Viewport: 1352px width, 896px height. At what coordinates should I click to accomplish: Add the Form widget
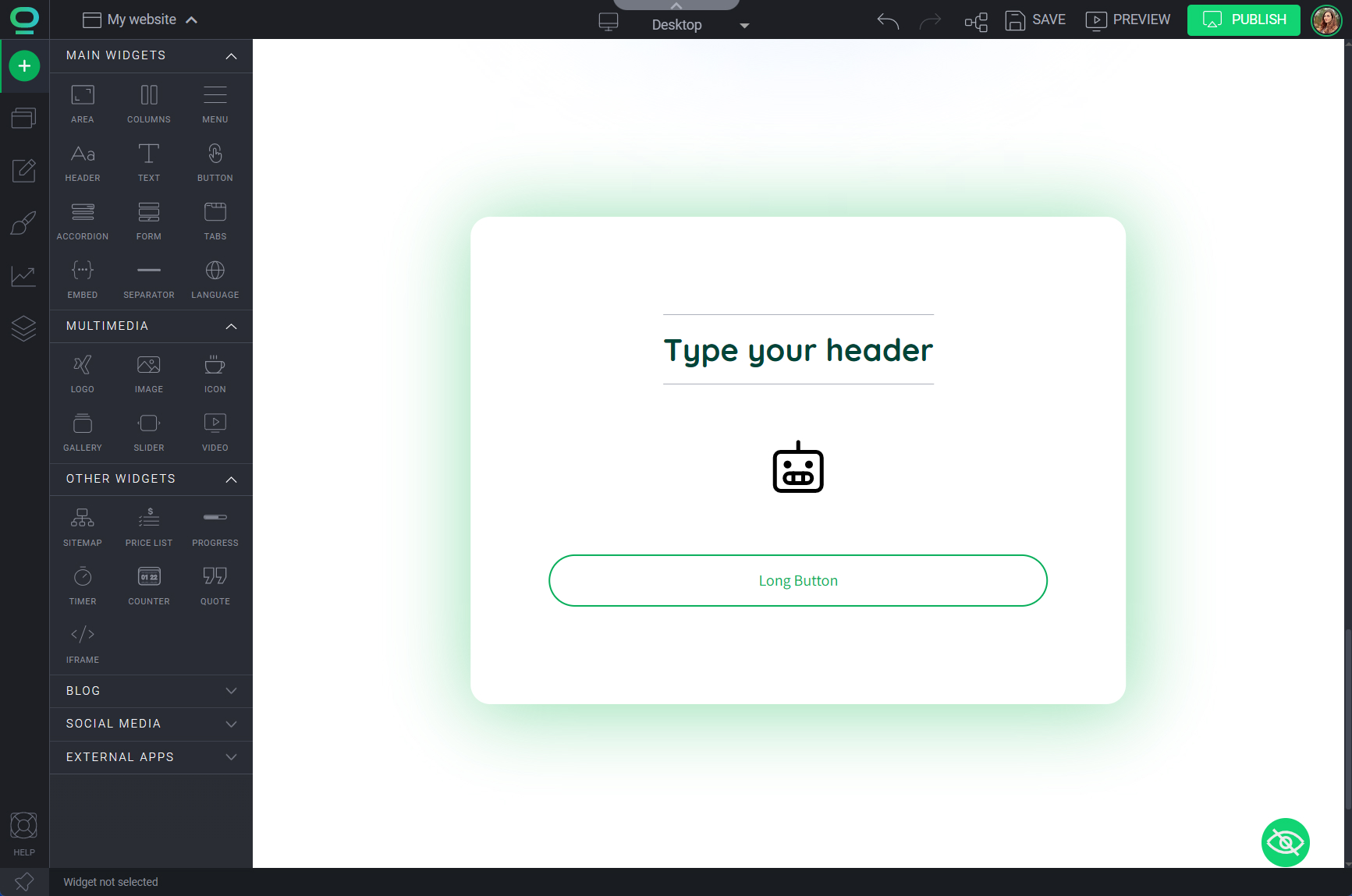point(149,221)
